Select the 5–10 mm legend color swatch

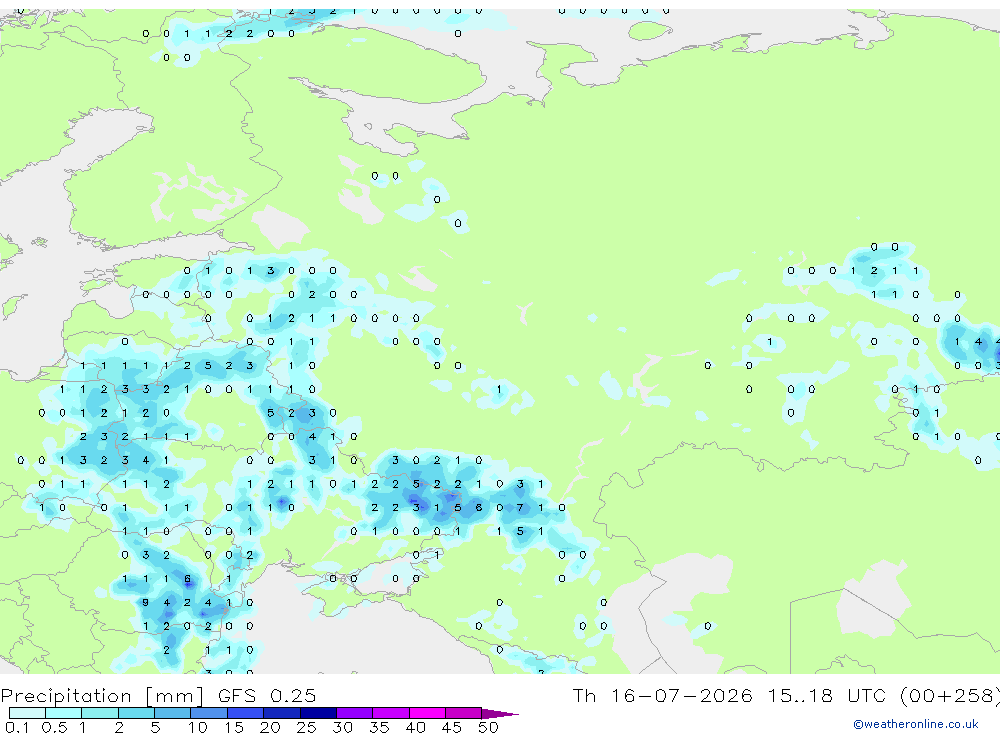coord(173,713)
